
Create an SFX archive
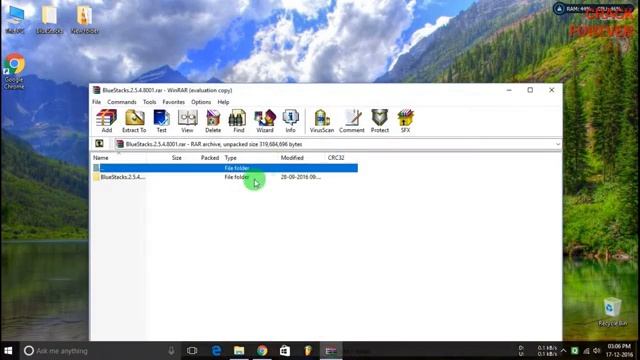pos(405,121)
